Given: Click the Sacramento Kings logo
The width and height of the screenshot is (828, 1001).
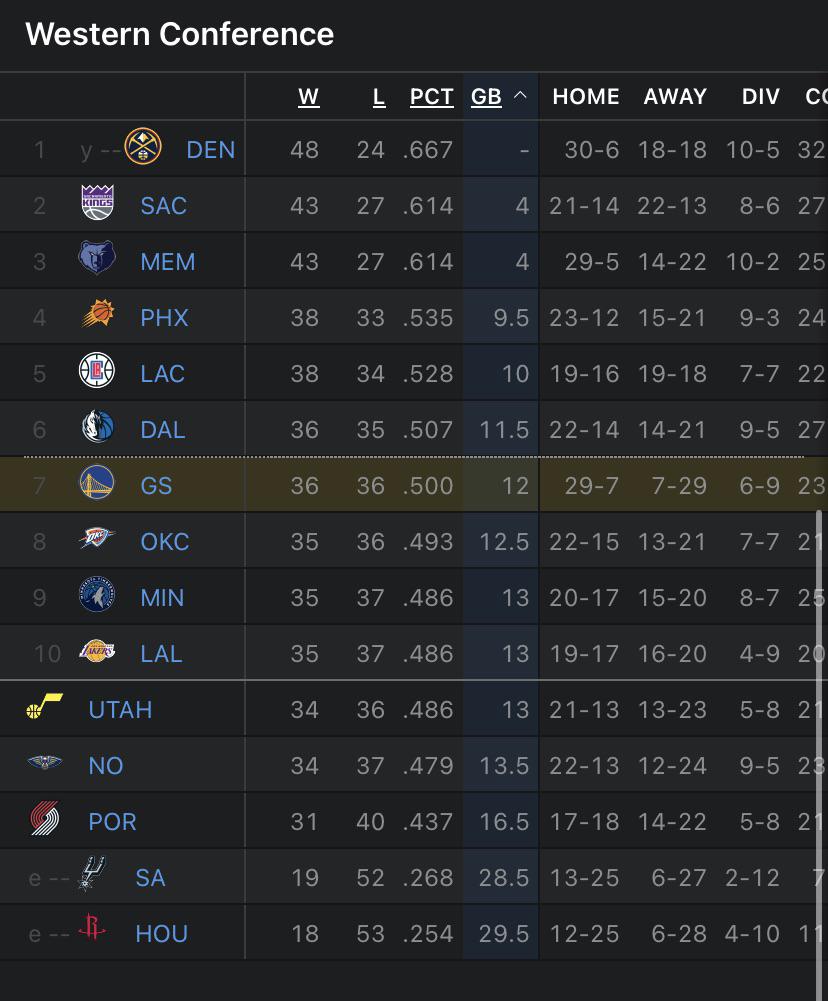Looking at the screenshot, I should click(x=97, y=204).
